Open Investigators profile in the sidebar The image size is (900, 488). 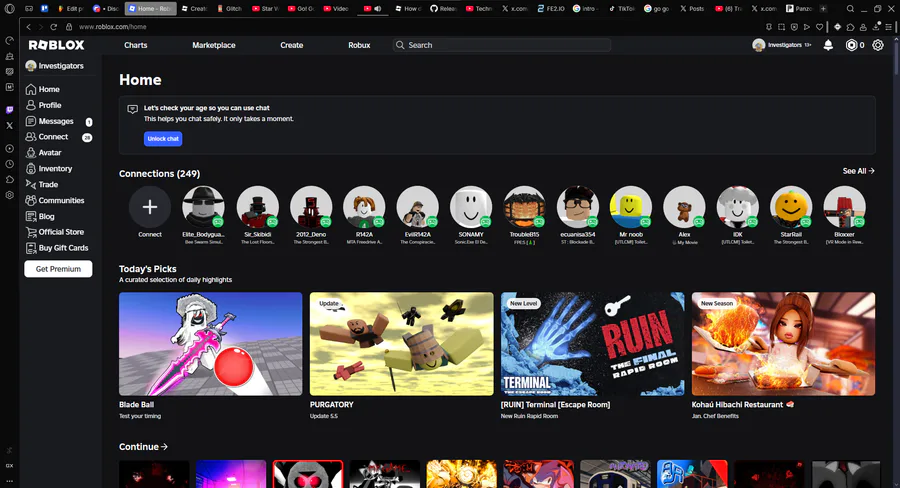click(x=55, y=66)
